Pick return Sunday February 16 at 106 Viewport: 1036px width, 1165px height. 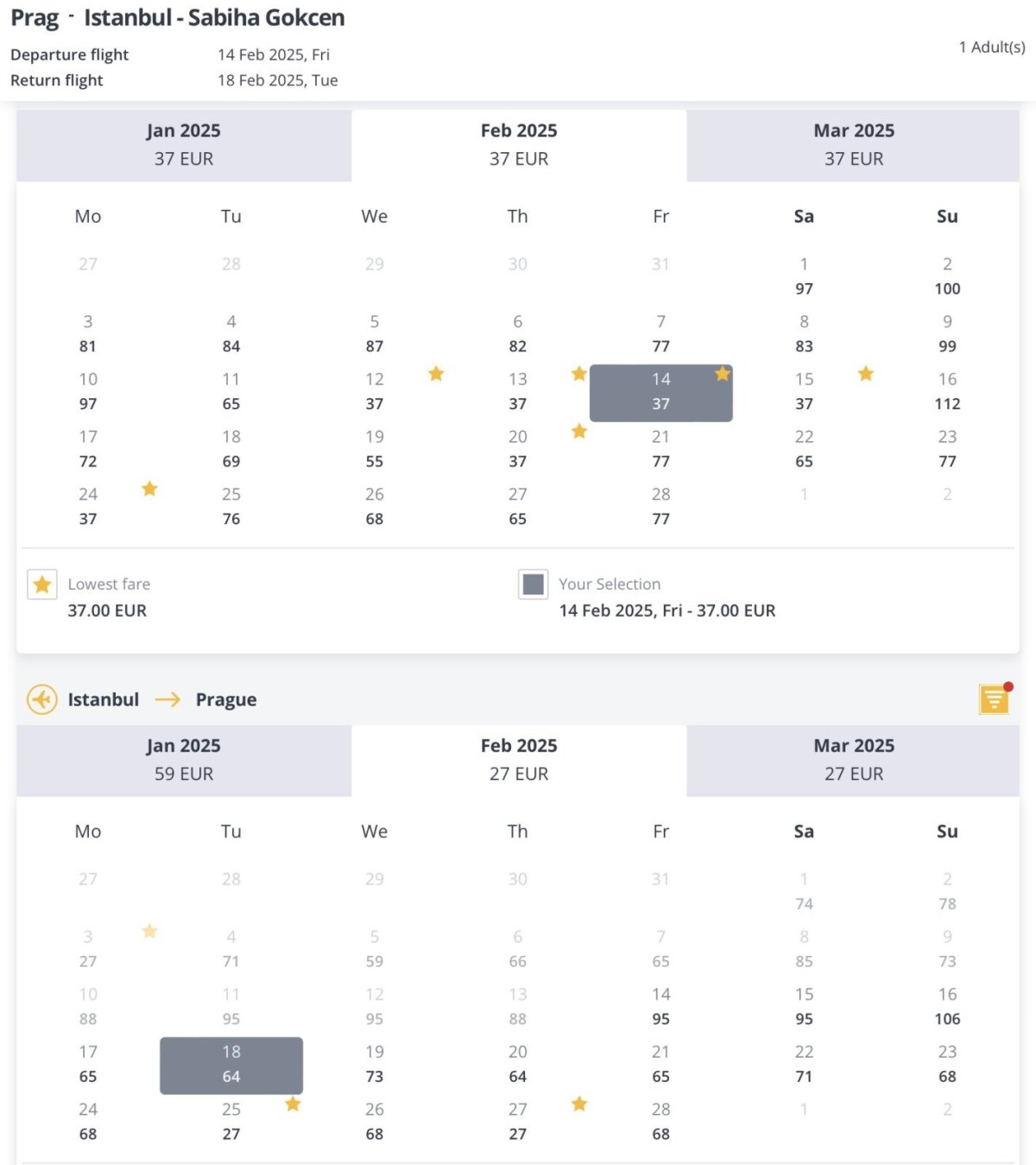(947, 1007)
